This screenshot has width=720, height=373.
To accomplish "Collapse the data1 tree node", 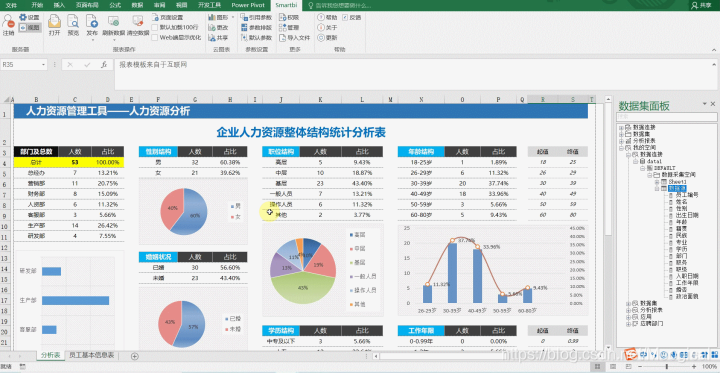I will point(635,162).
